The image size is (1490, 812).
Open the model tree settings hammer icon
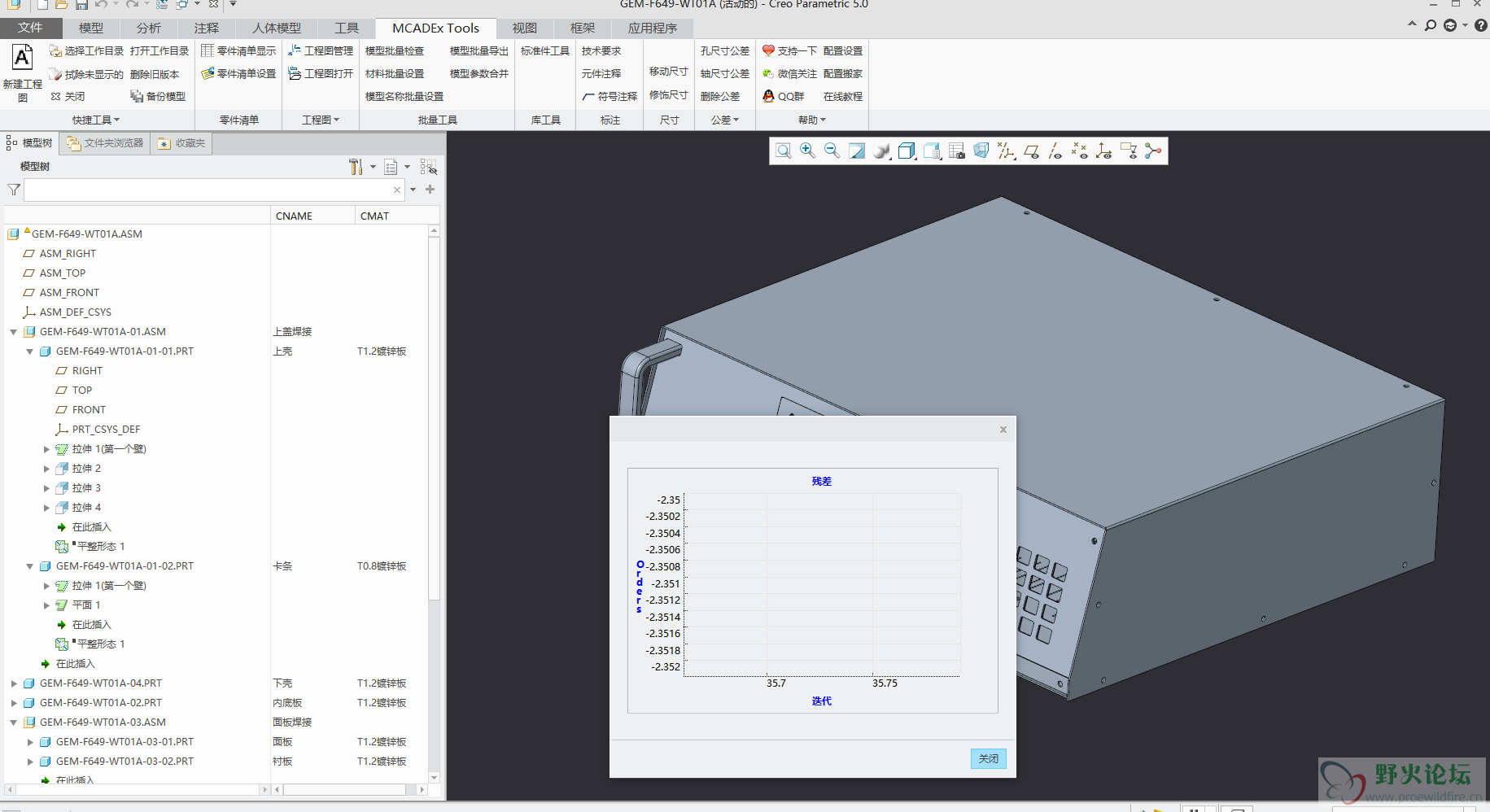(x=356, y=167)
